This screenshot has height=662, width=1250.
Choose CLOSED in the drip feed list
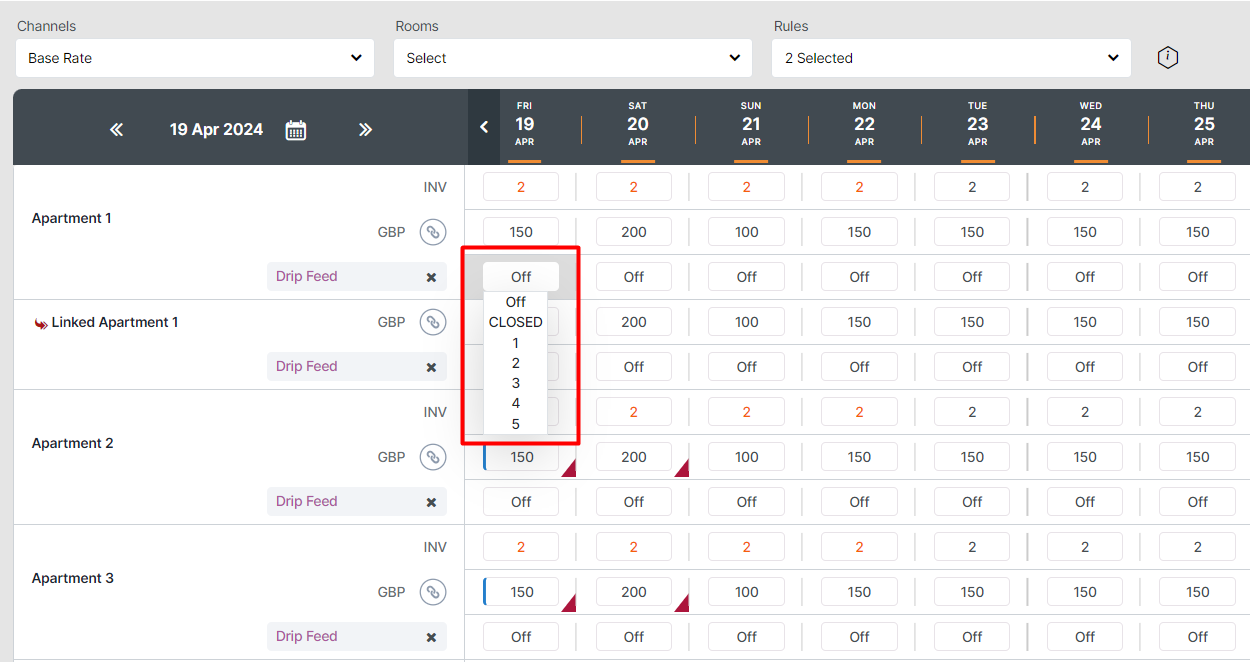(516, 322)
